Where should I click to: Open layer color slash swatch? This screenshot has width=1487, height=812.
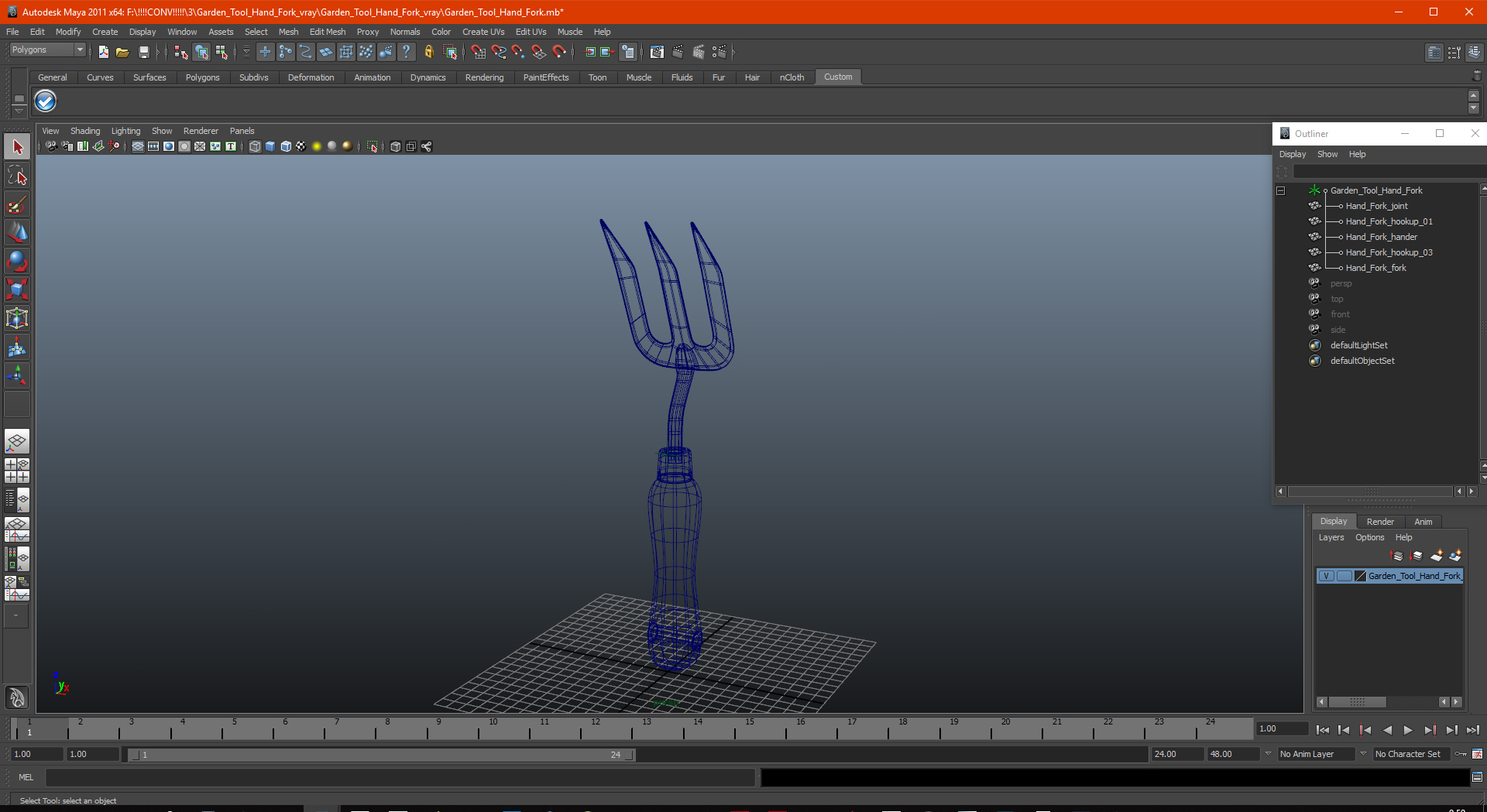(1361, 576)
